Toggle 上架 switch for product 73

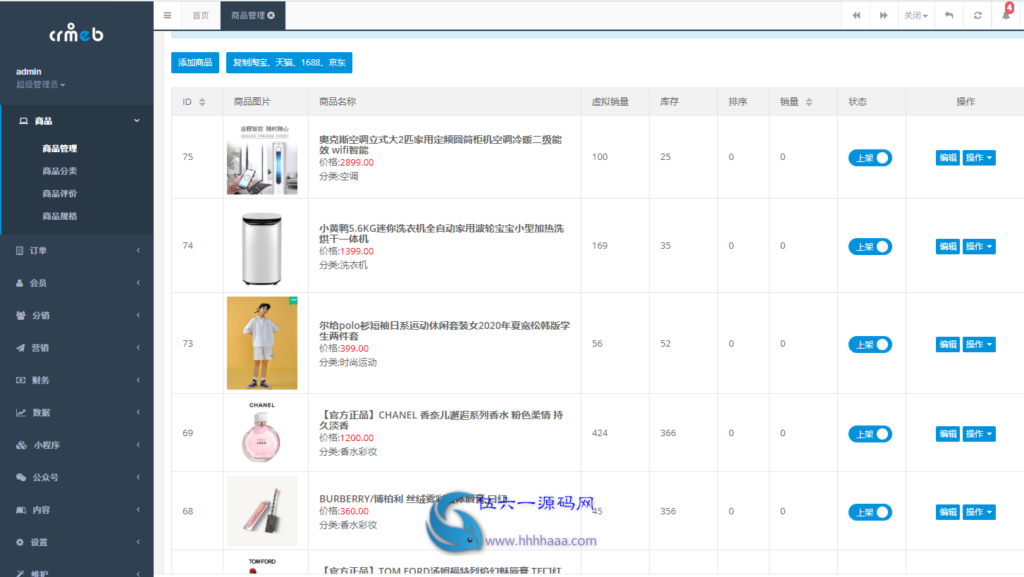coord(870,344)
